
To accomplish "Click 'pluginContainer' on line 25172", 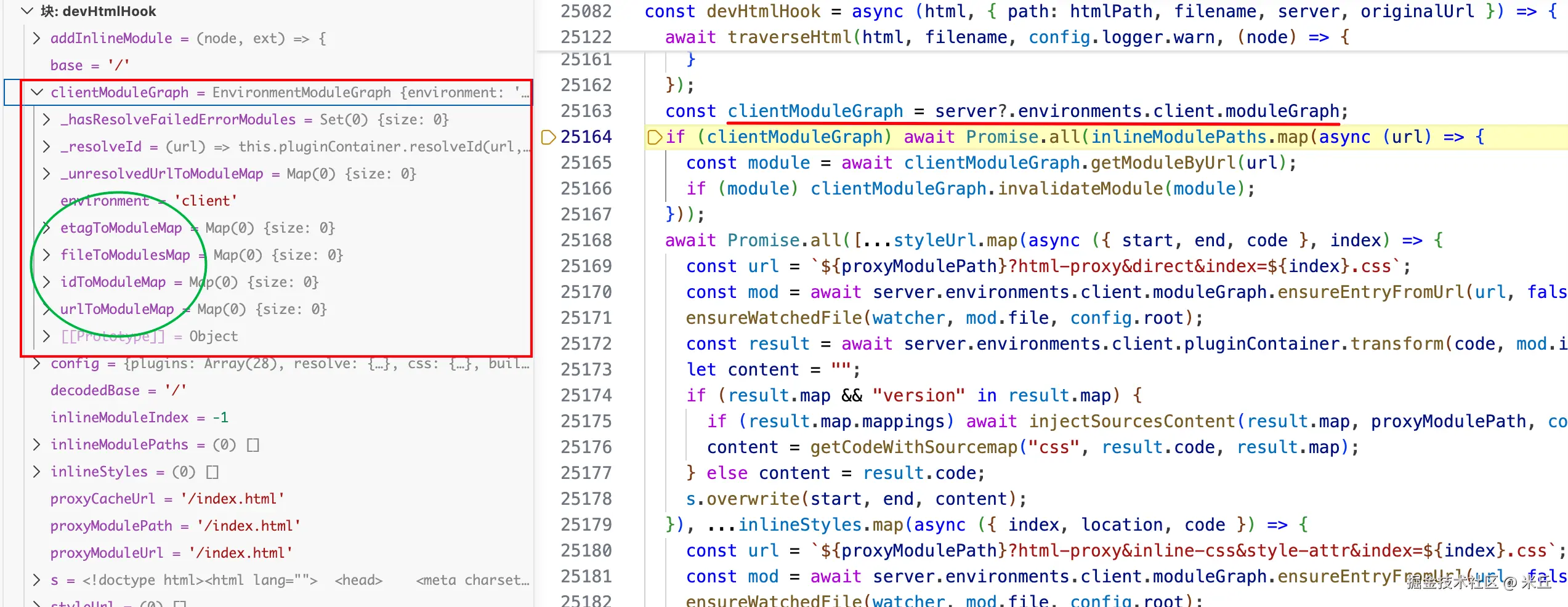I will (x=1262, y=344).
